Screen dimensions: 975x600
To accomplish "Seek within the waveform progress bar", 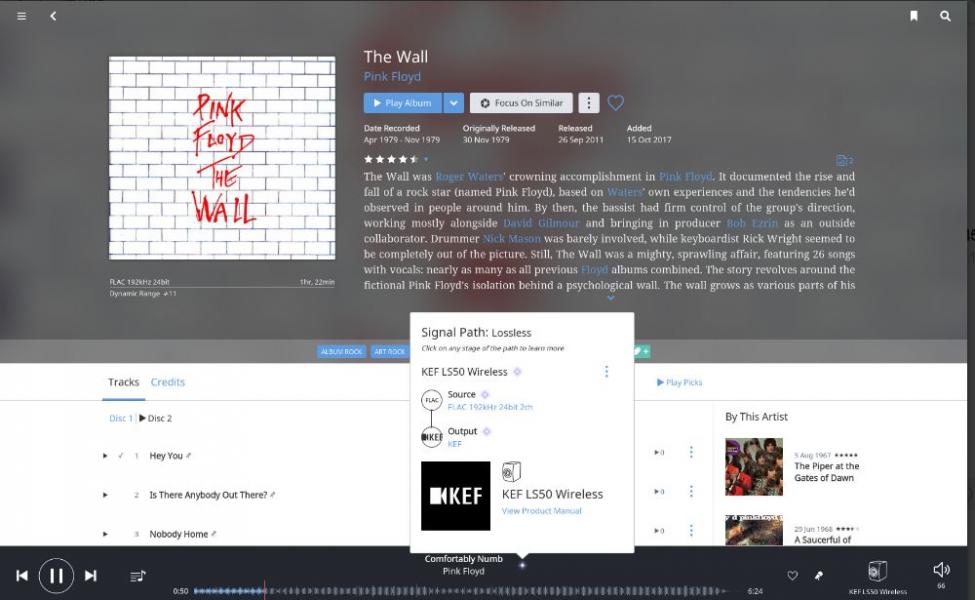I will click(x=461, y=591).
